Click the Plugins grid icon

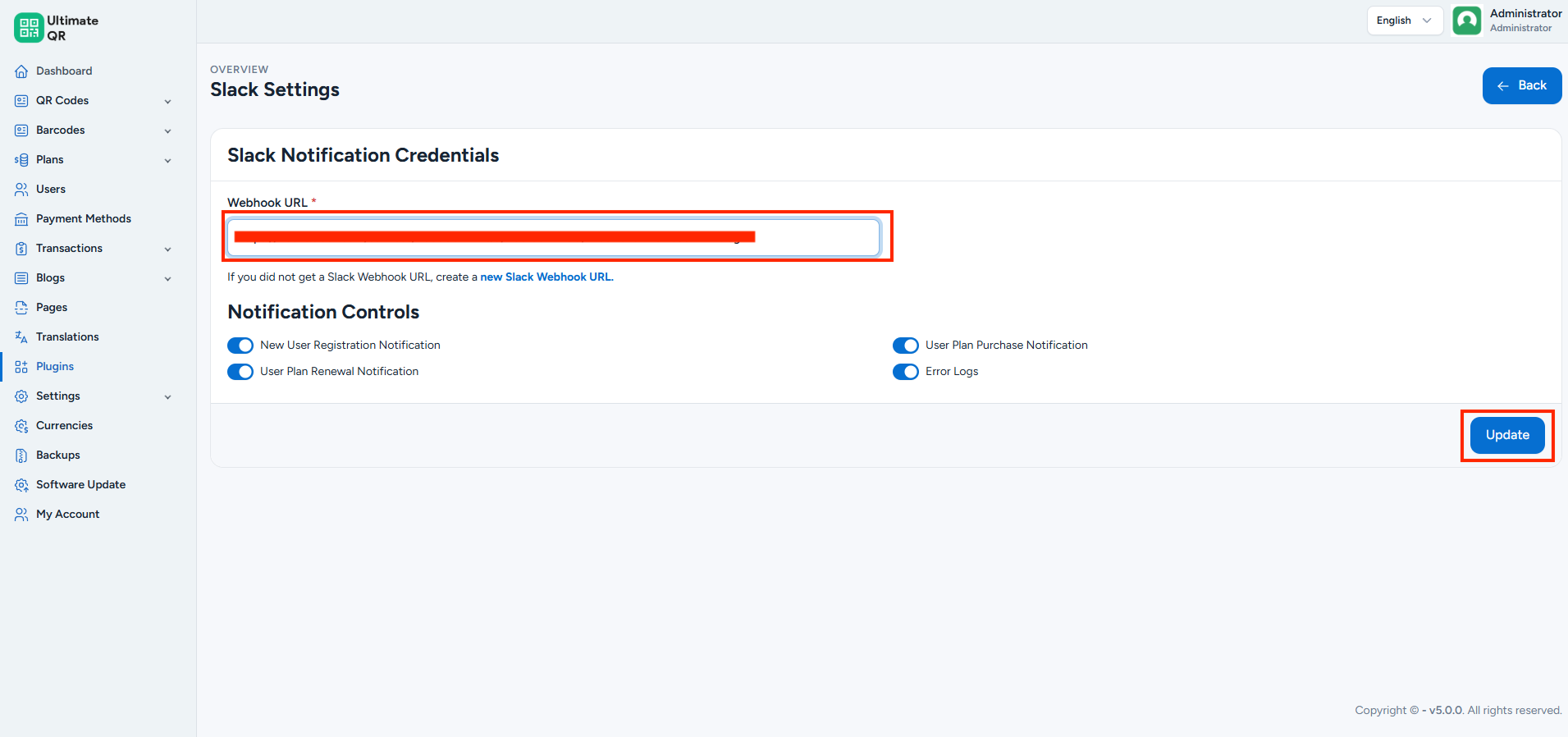[x=21, y=367]
